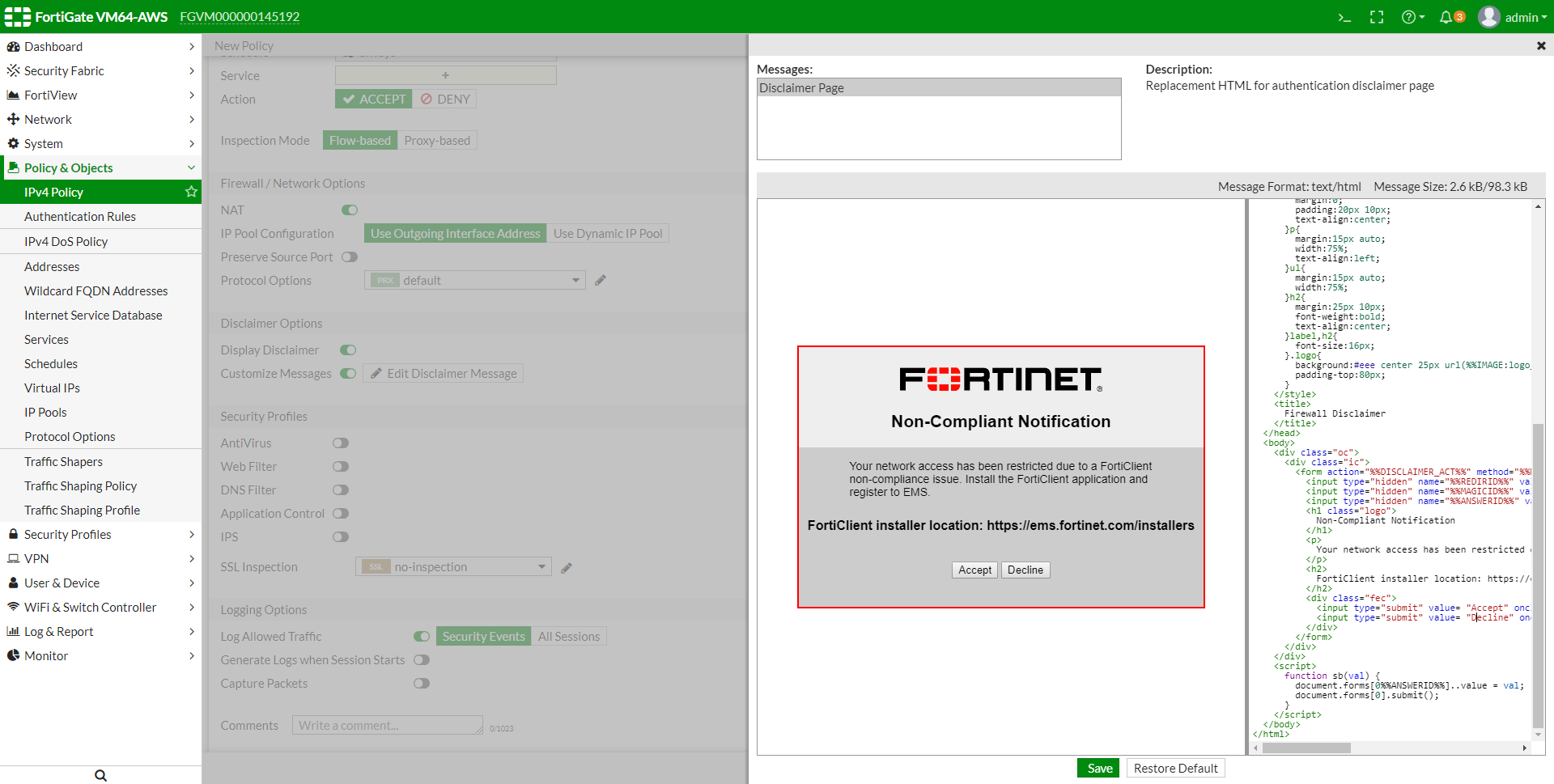Image resolution: width=1554 pixels, height=784 pixels.
Task: Open the CLI console from the top bar
Action: 1344,16
